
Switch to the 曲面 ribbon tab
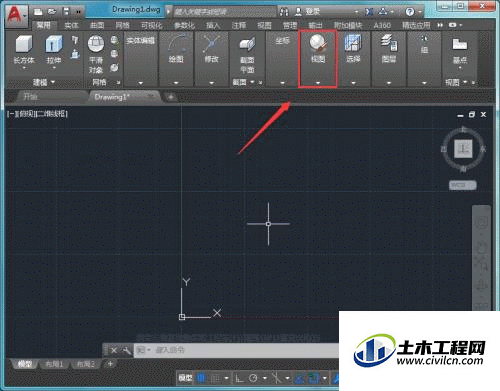pyautogui.click(x=97, y=25)
